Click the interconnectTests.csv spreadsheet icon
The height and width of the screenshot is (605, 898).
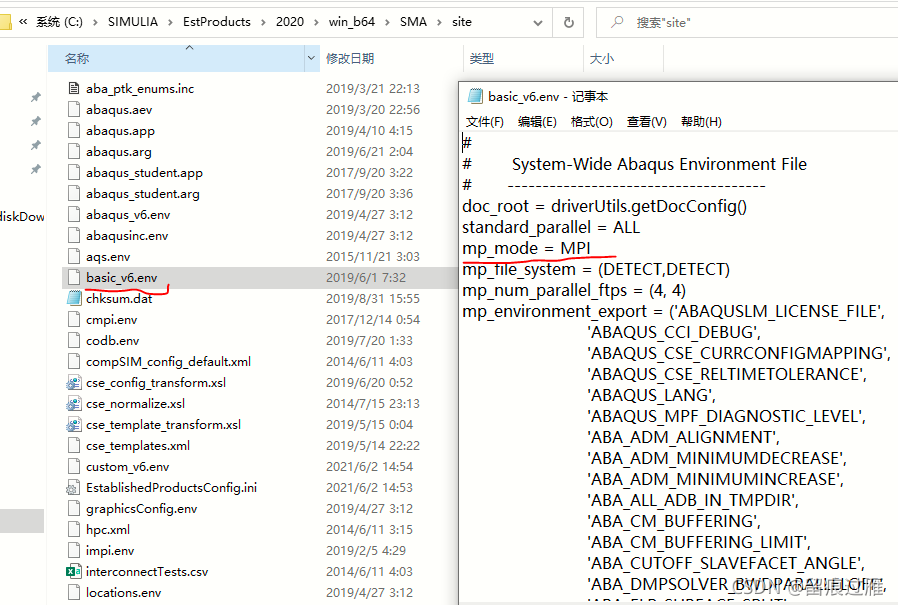click(x=74, y=571)
